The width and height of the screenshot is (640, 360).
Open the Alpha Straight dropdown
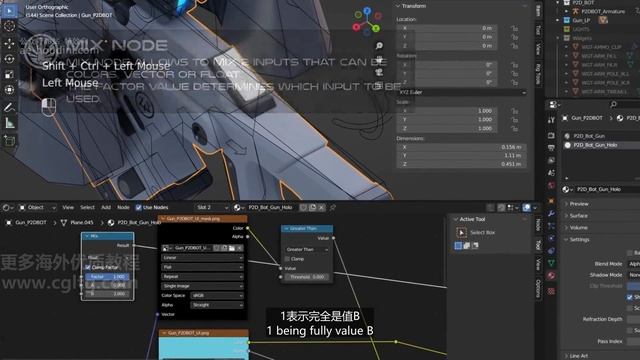click(217, 305)
